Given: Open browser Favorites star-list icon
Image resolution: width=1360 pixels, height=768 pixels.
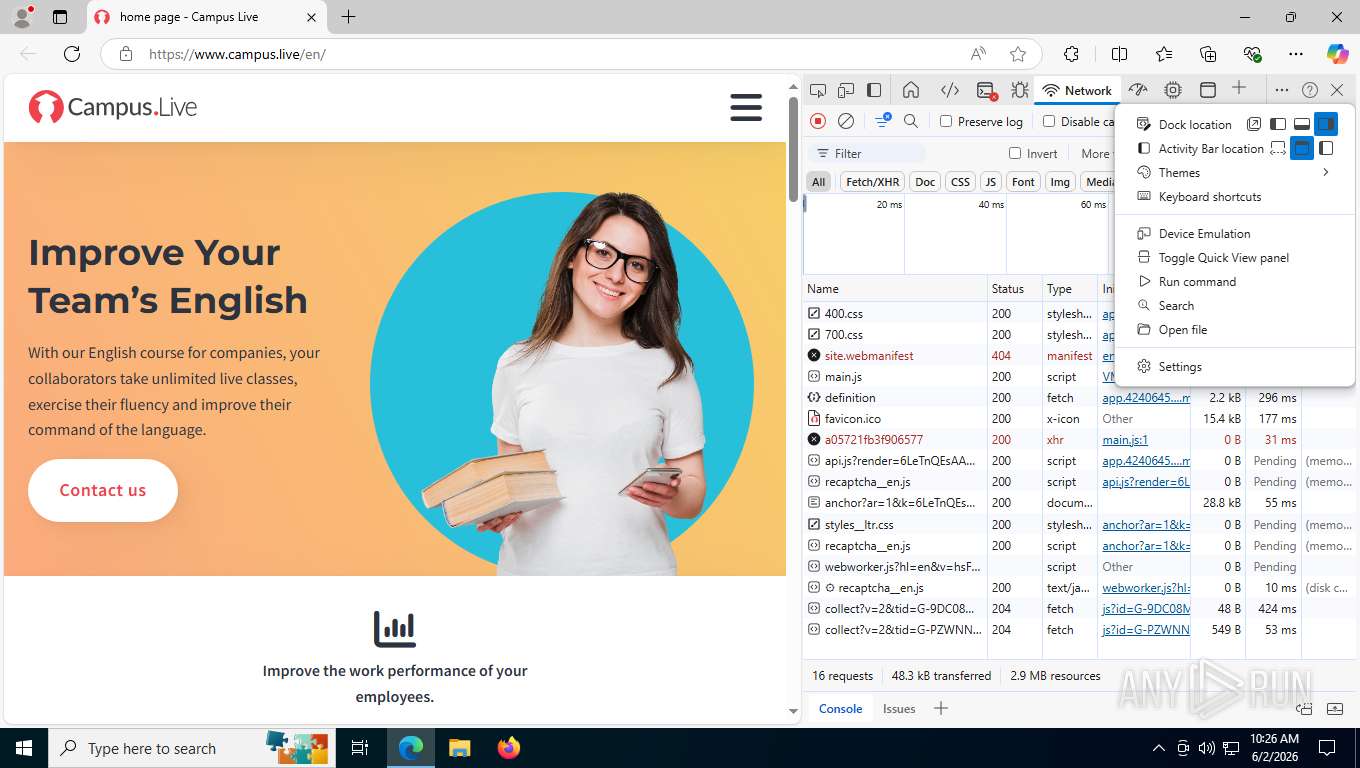Looking at the screenshot, I should [x=1164, y=54].
